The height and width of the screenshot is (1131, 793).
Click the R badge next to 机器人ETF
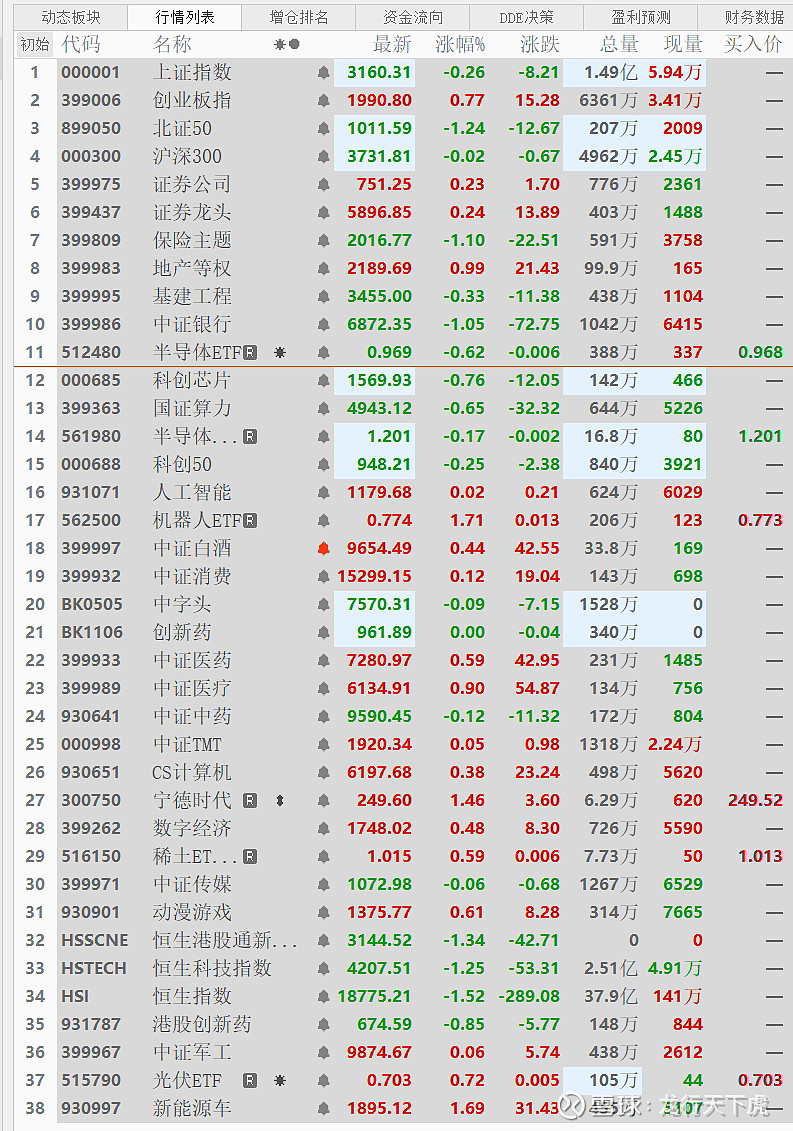[x=250, y=520]
